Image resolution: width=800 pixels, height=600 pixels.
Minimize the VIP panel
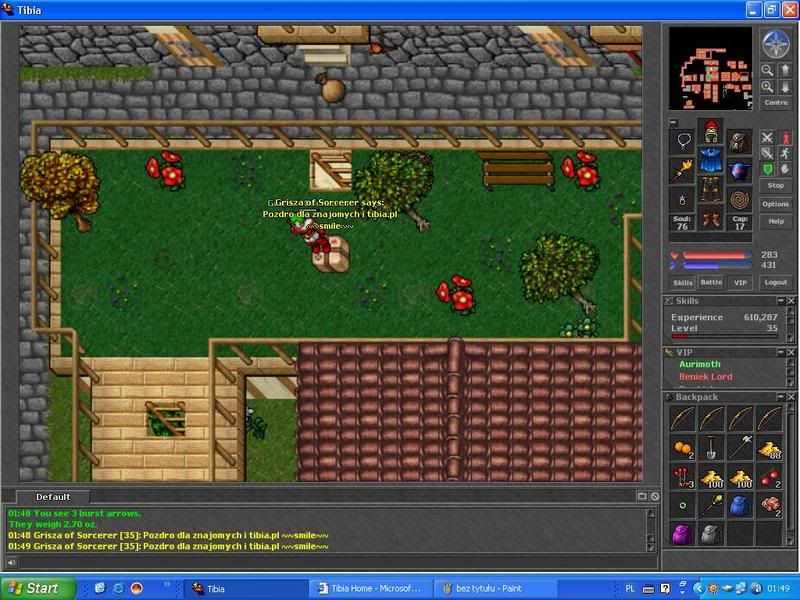pyautogui.click(x=781, y=352)
